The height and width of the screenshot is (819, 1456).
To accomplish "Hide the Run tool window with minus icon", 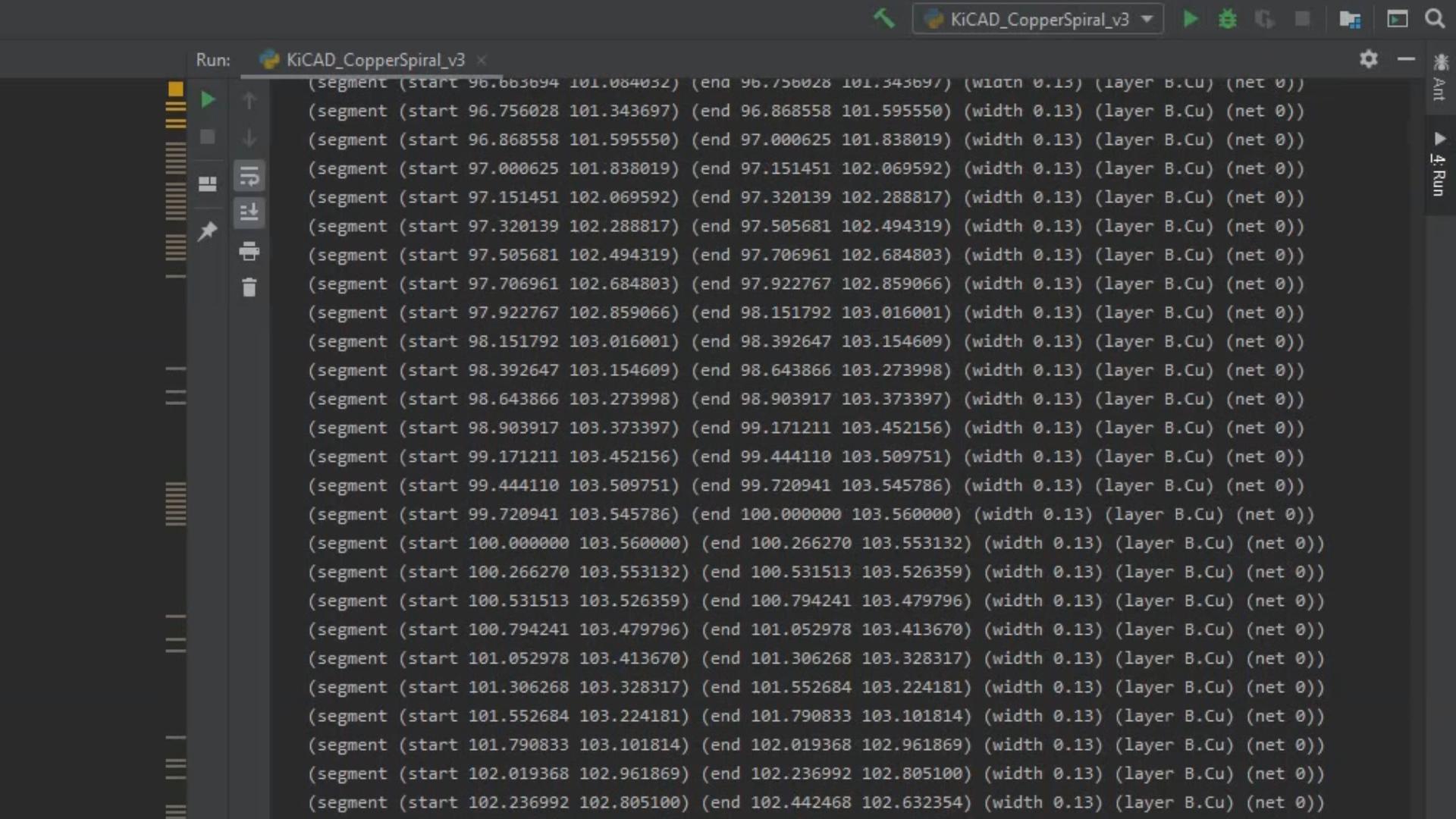I will (1406, 58).
